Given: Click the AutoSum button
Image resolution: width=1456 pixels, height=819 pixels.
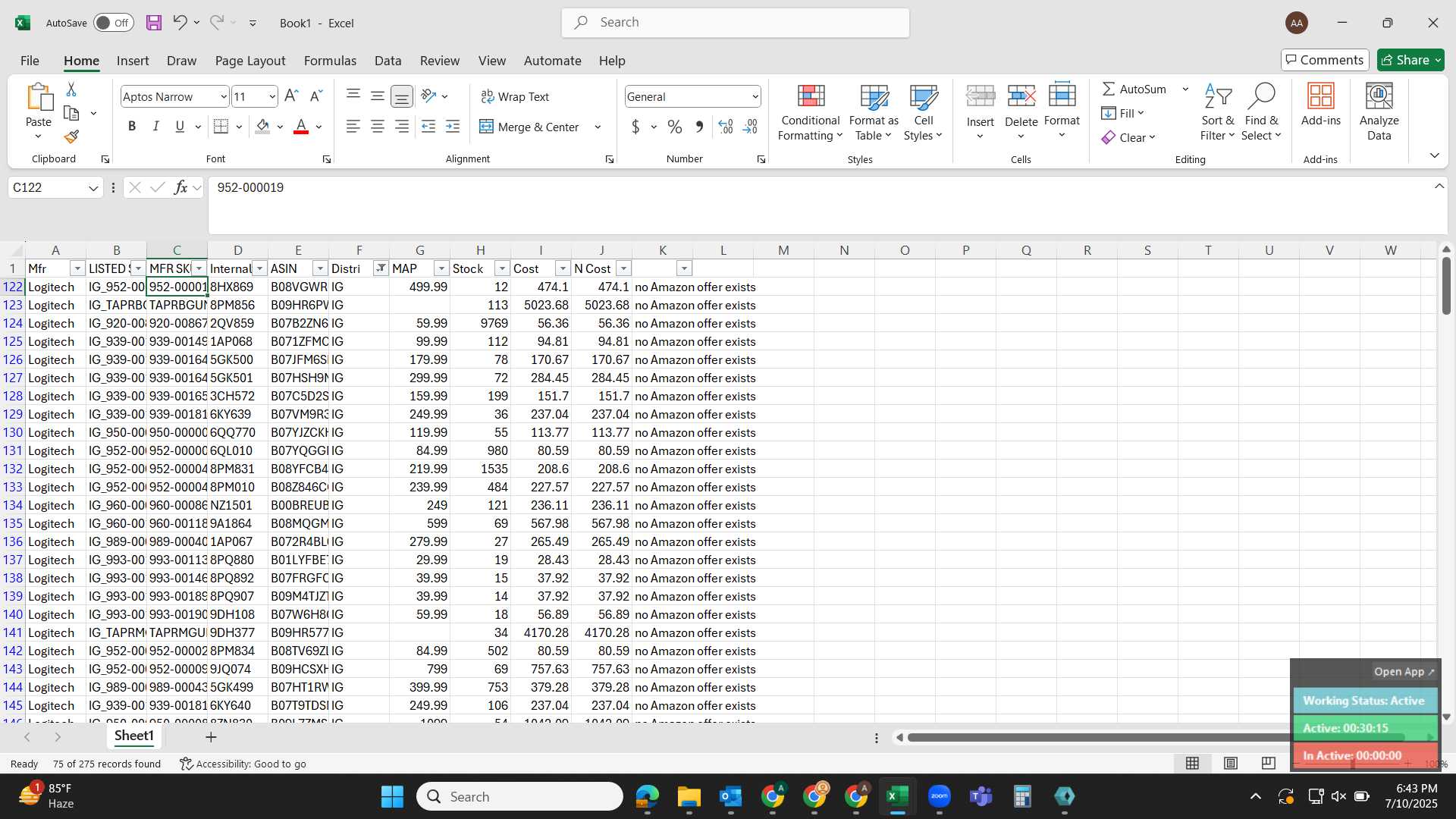Looking at the screenshot, I should [1134, 89].
